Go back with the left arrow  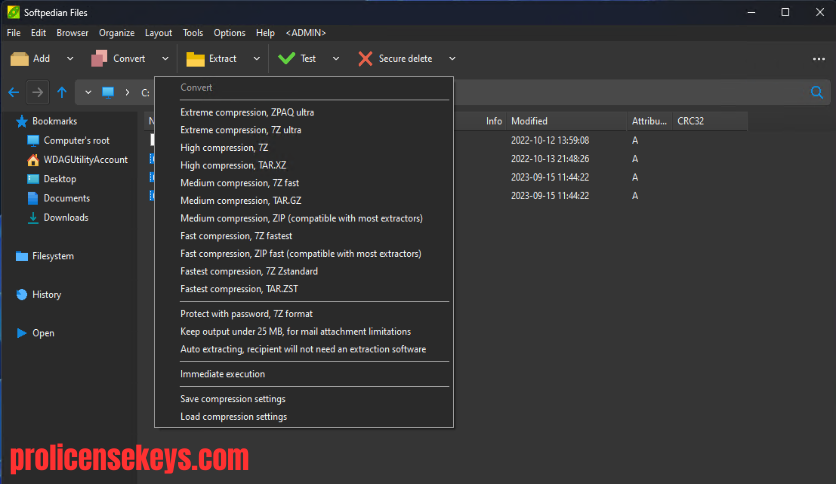pos(14,93)
